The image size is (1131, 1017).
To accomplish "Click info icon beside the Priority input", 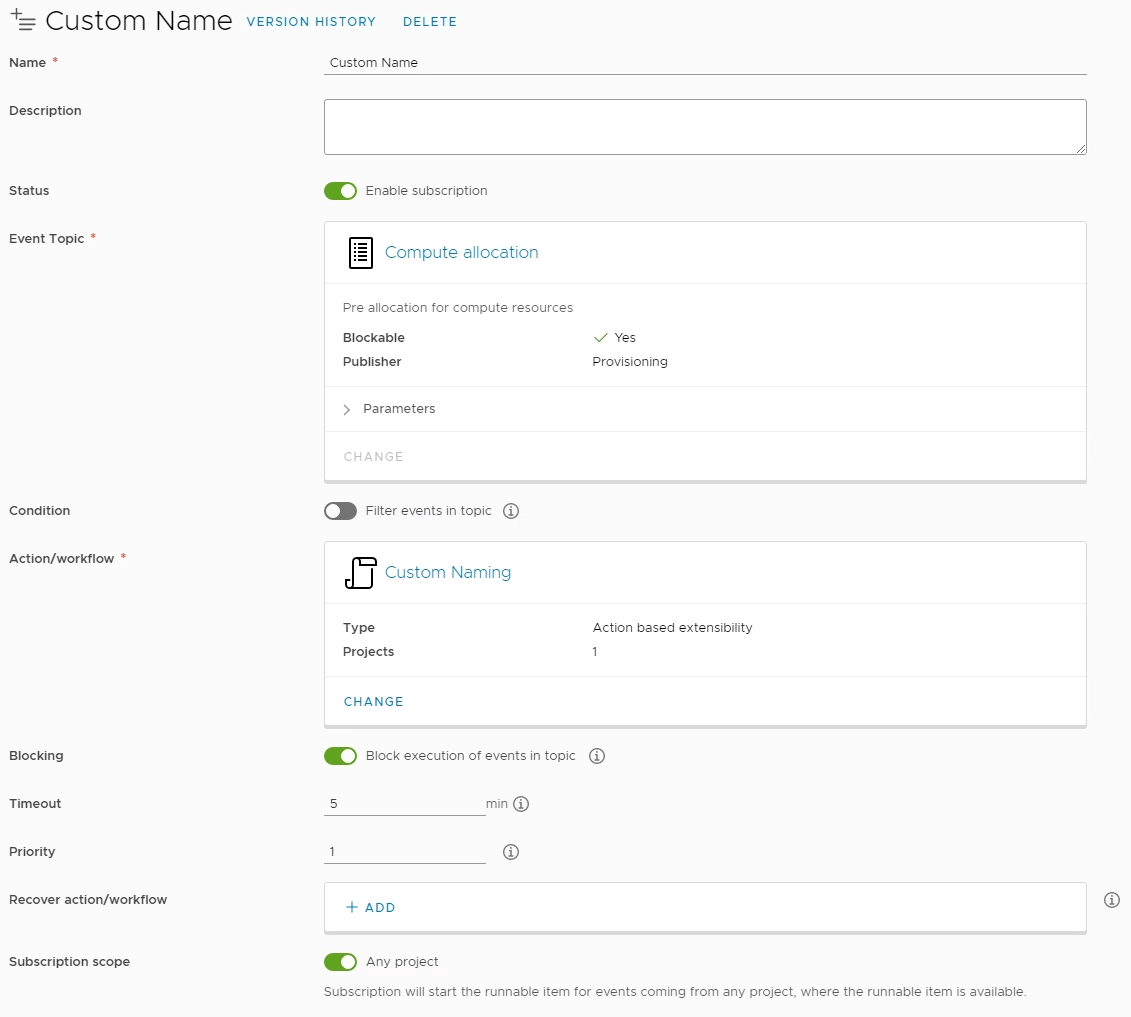I will point(511,852).
